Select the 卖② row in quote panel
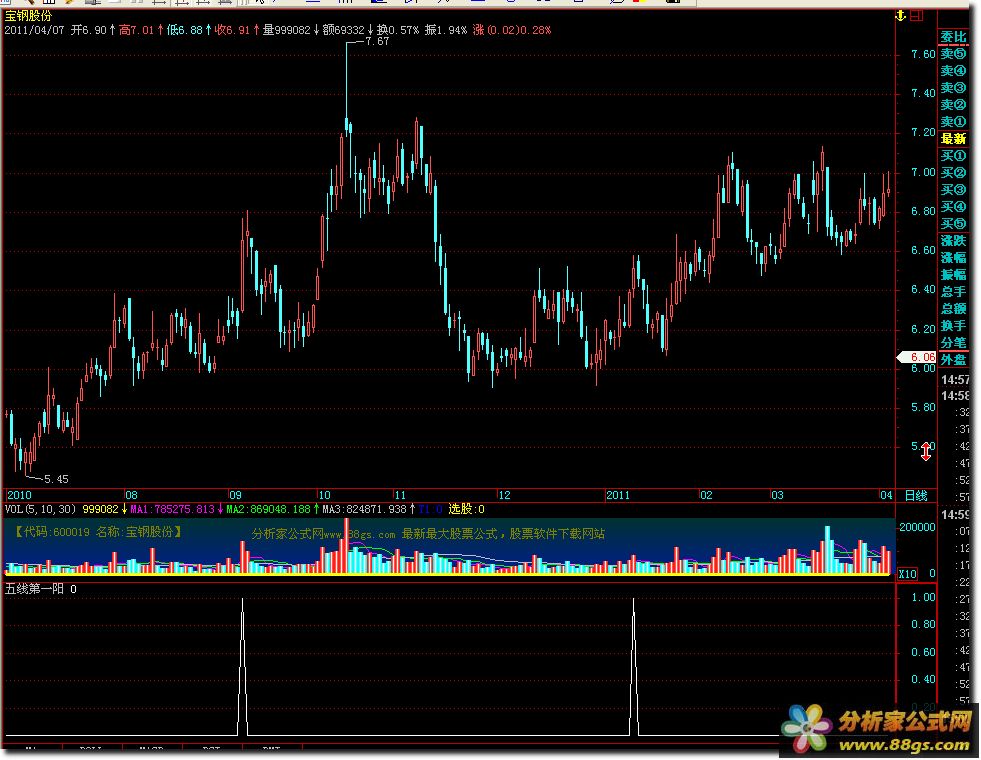 coord(953,104)
